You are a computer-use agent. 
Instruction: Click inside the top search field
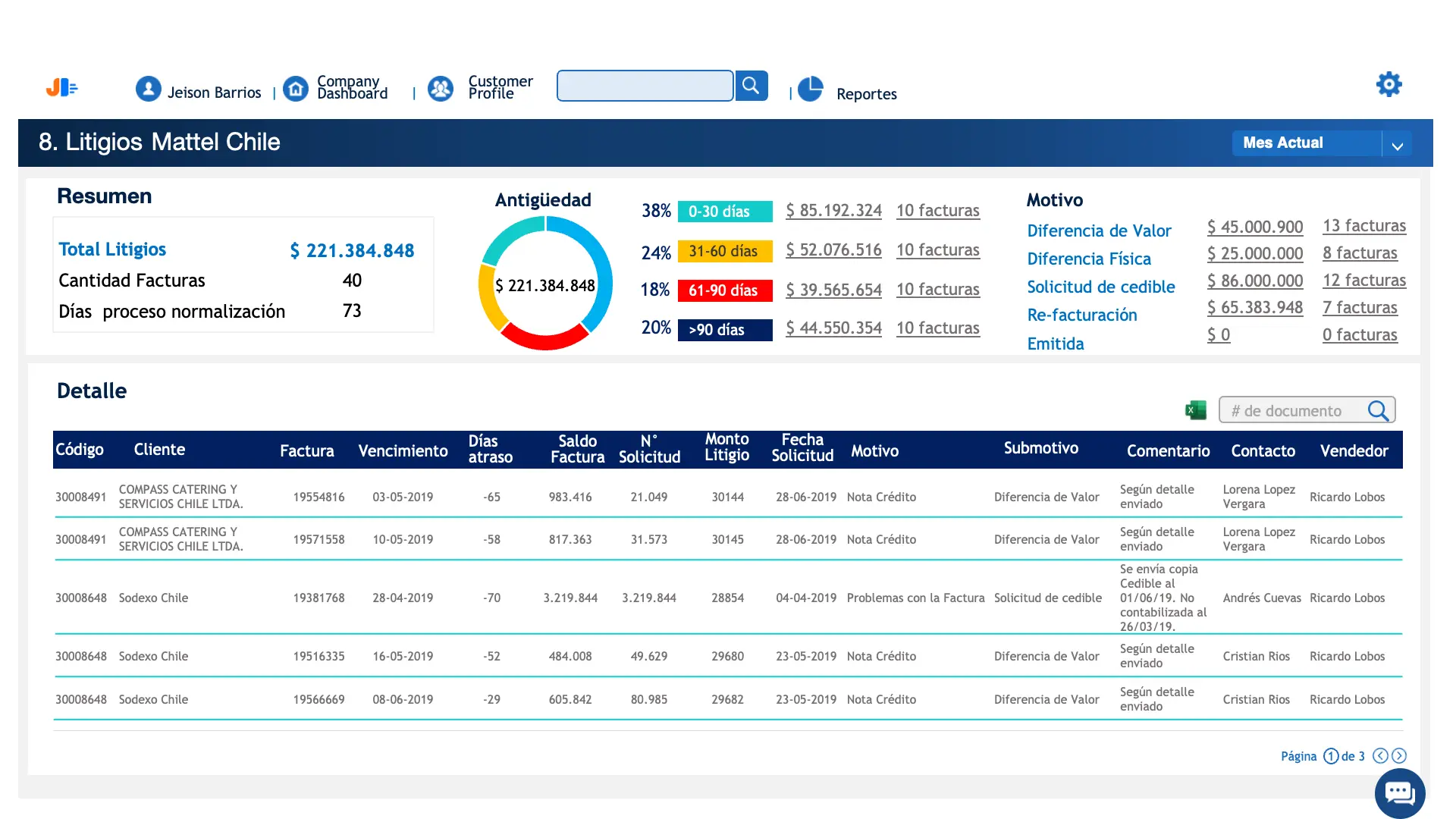(x=645, y=86)
